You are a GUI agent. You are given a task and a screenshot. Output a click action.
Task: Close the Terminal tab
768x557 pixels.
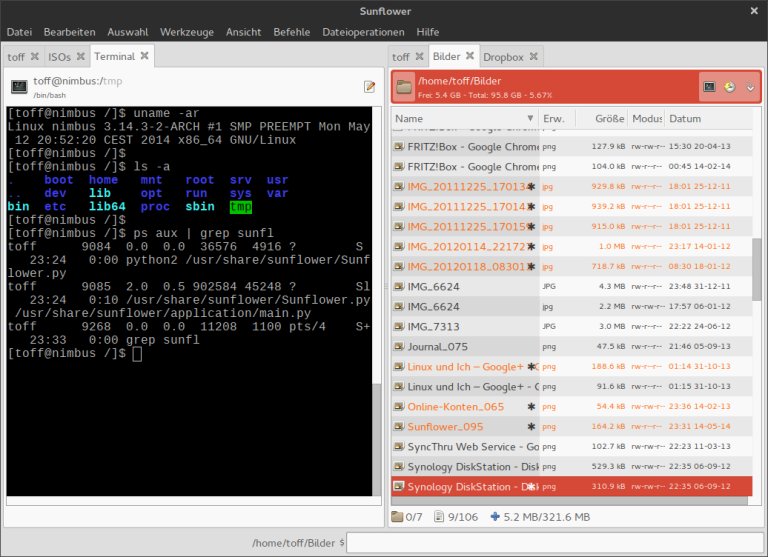point(144,56)
